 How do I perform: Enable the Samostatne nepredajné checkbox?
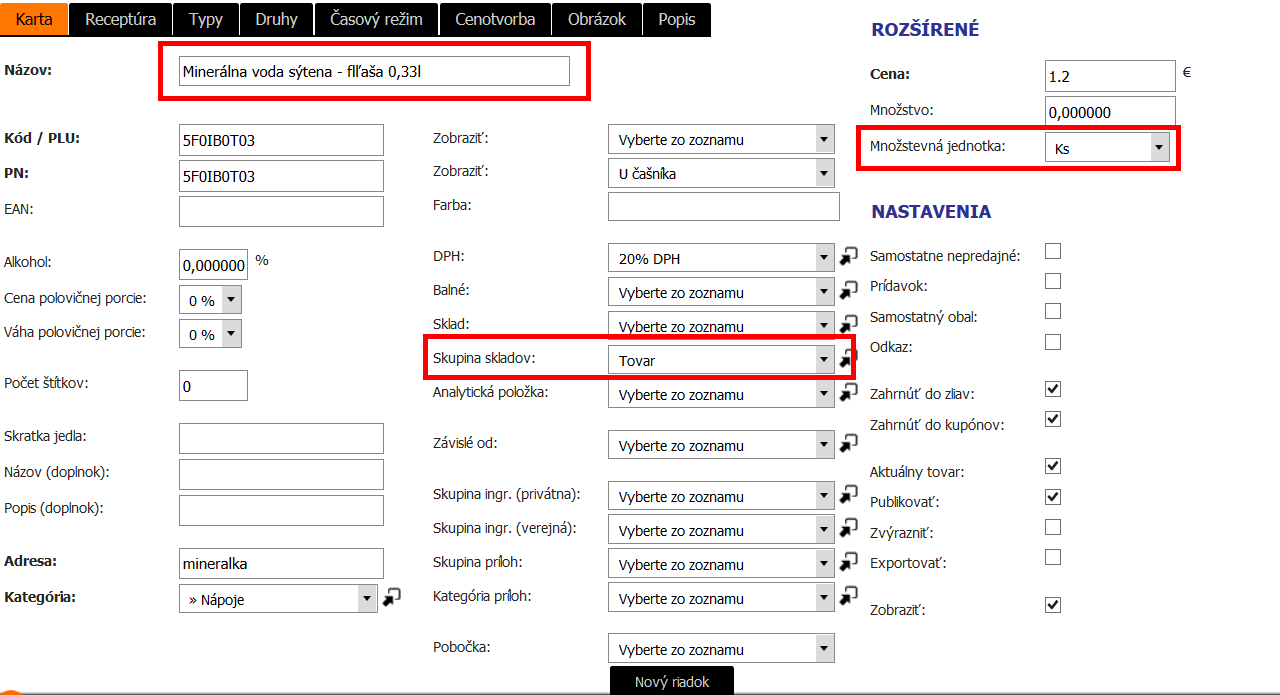pos(1052,251)
